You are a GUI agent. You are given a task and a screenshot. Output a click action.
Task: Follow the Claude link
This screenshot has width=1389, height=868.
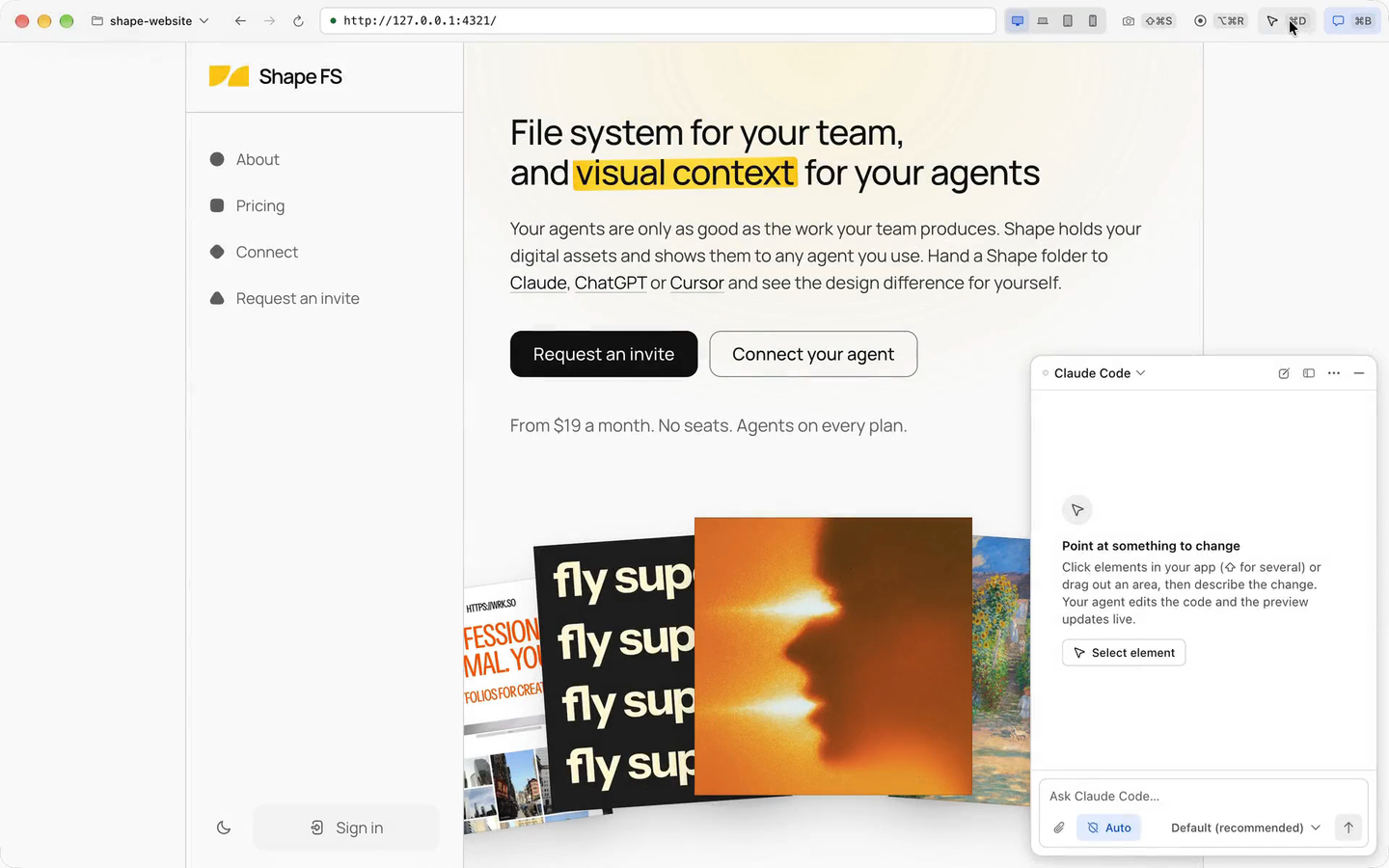[538, 283]
